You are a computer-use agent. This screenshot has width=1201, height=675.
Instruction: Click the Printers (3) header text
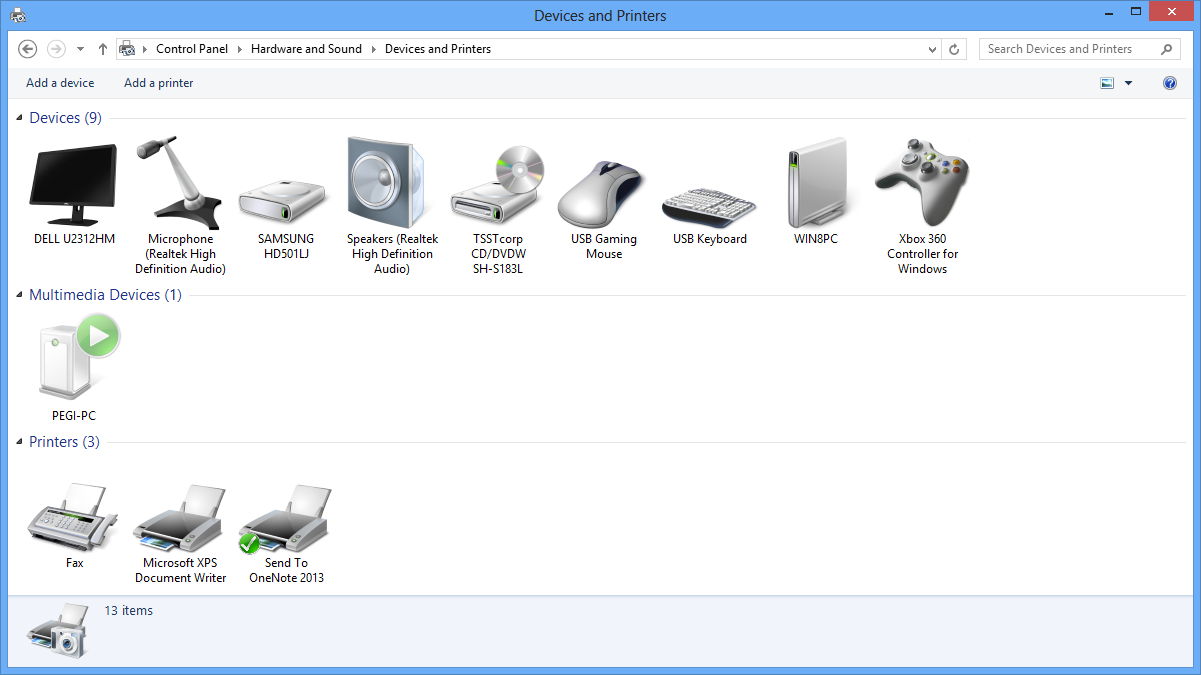[65, 442]
